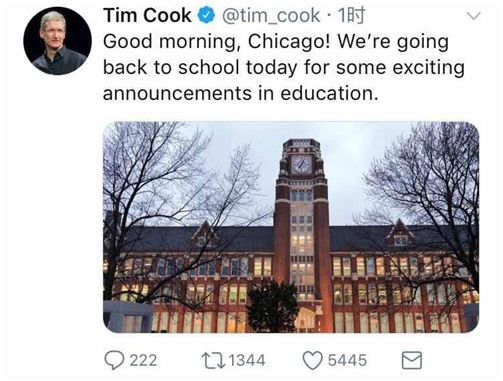Click the lit tower entrance in the photo
Screen dimensions: 503x381
click(306, 319)
